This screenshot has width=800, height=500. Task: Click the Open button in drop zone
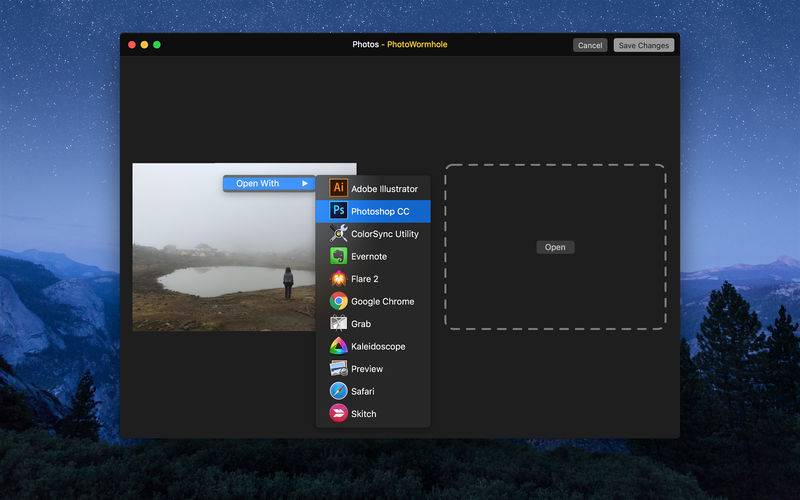point(555,247)
